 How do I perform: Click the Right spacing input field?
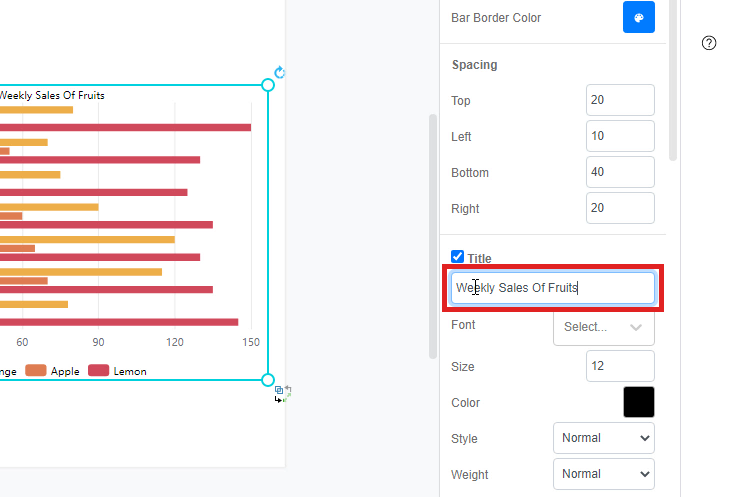coord(620,208)
